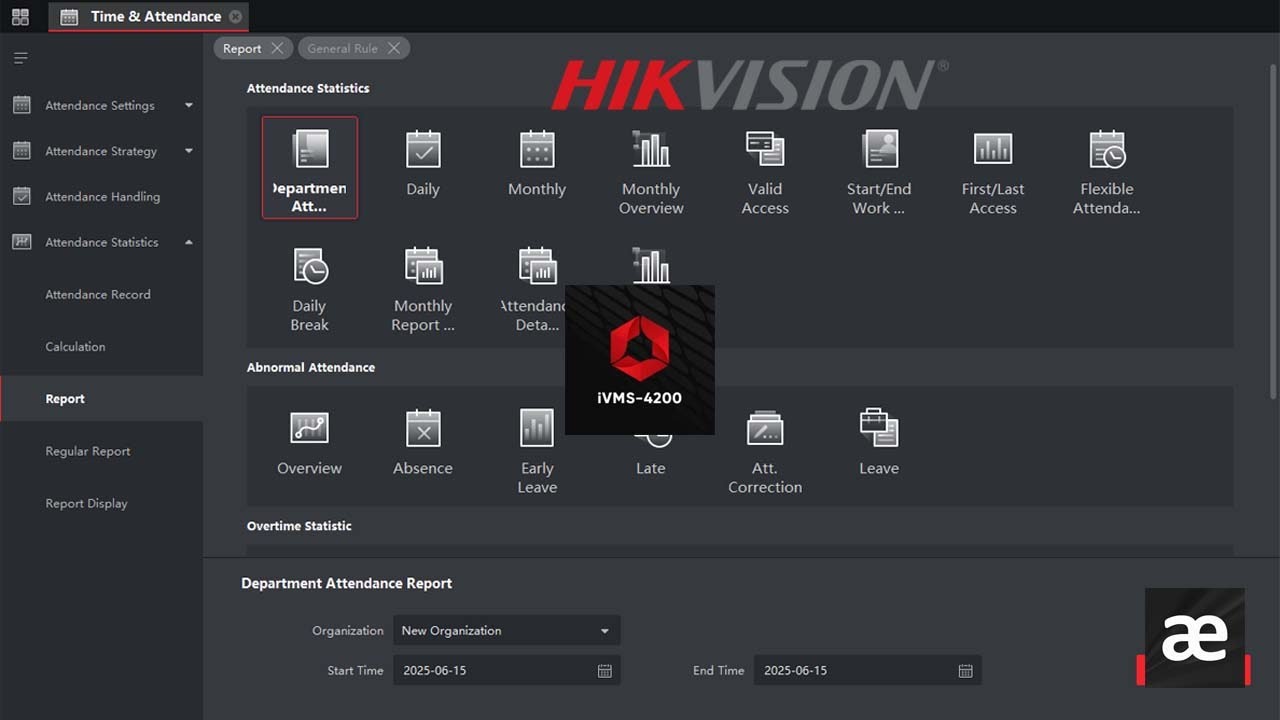Open the Leave report

click(879, 442)
